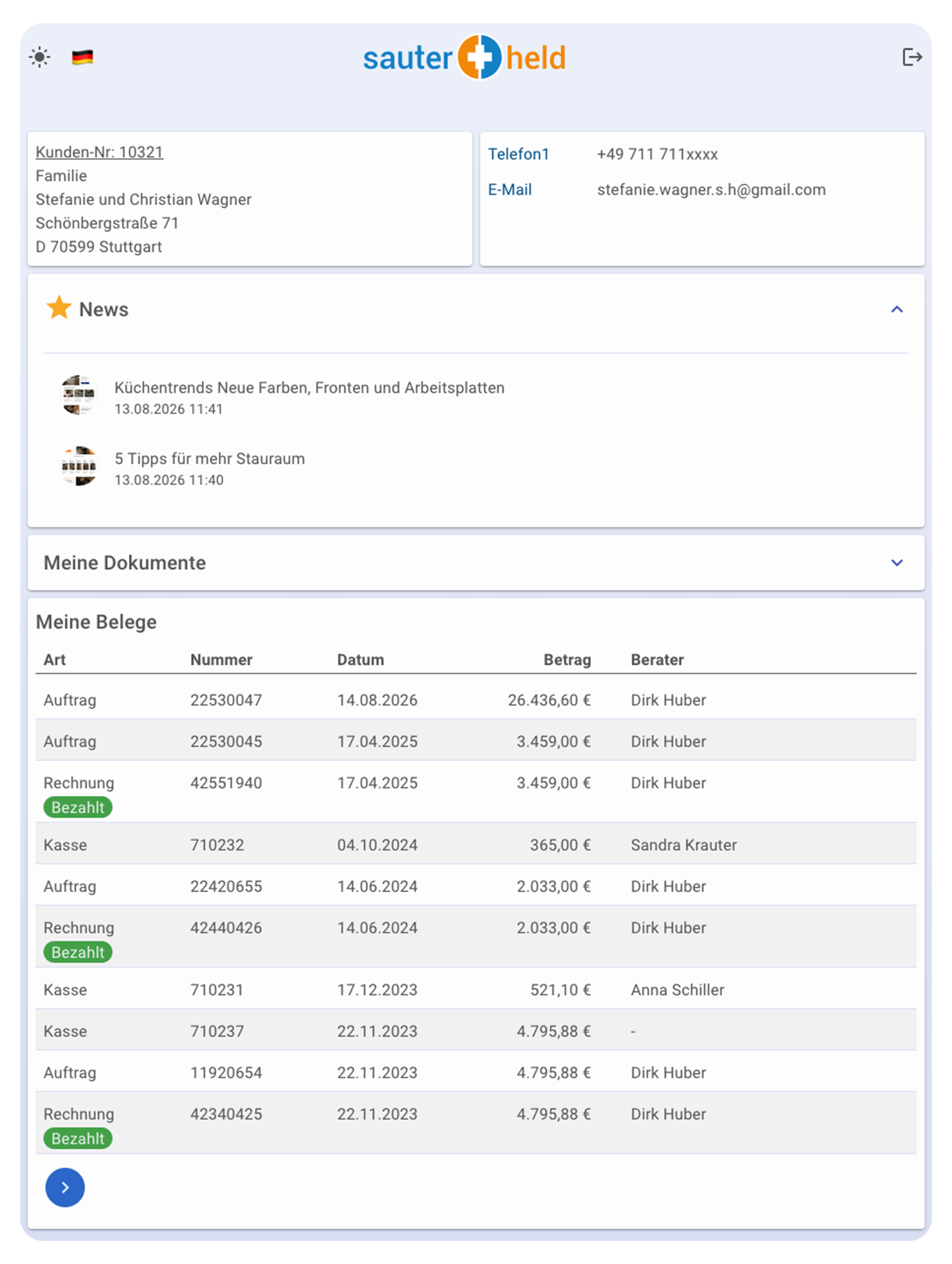Click the Art column header

coord(55,660)
